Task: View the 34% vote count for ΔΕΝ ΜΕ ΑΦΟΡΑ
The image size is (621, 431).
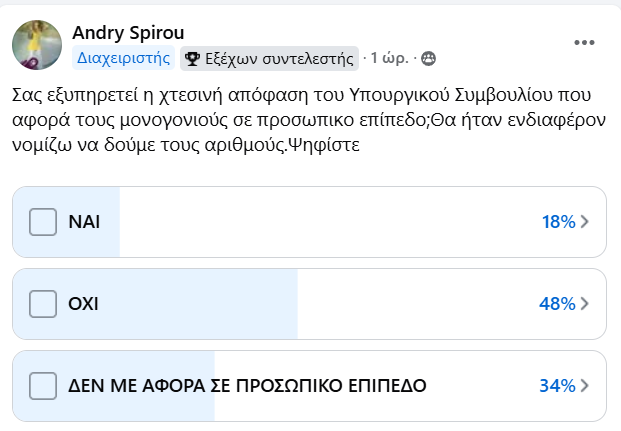Action: coord(557,386)
